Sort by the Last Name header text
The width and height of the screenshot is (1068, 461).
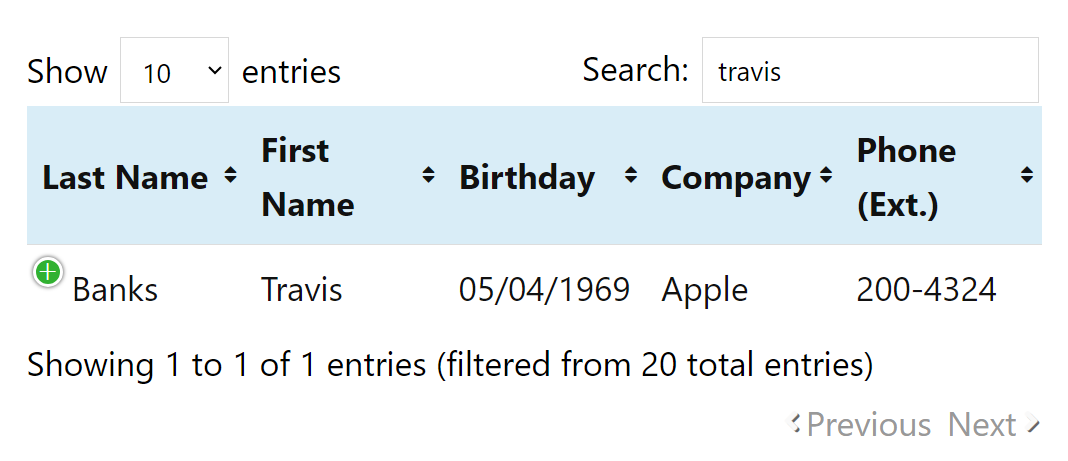tap(125, 178)
